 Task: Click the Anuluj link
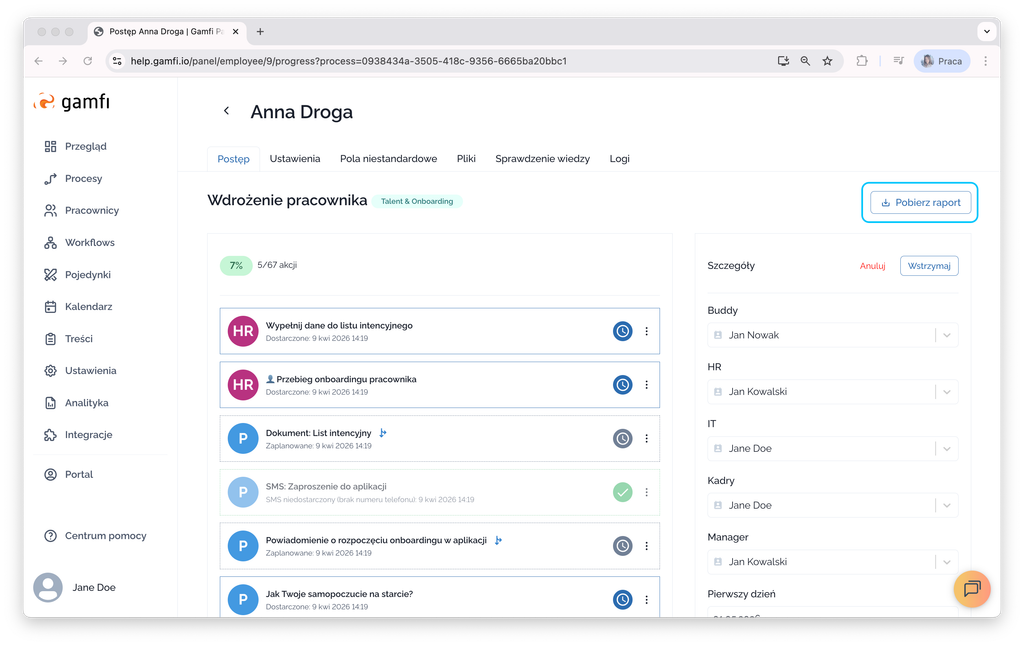(x=873, y=266)
